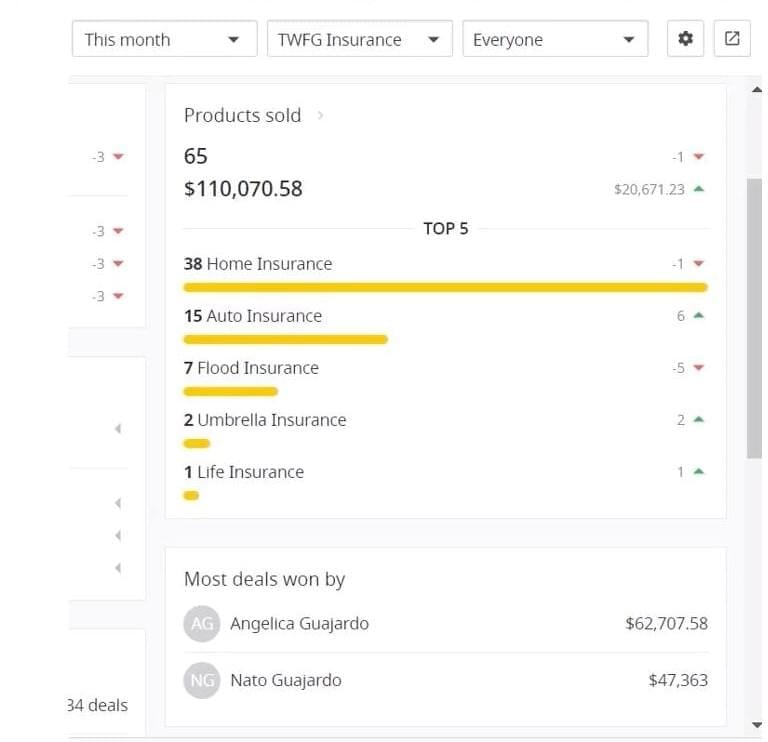Open the TWFG Insurance pipeline dropdown
Viewport: 768px width, 742px height.
[x=360, y=39]
